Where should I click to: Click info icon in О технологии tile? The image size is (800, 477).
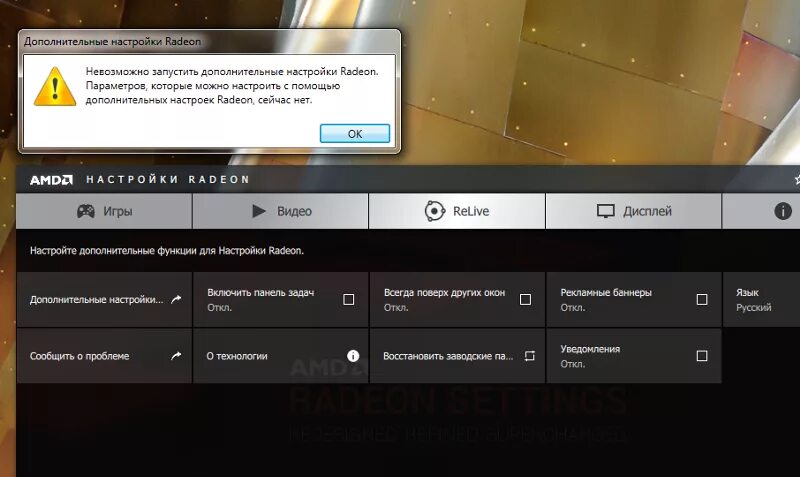click(353, 356)
